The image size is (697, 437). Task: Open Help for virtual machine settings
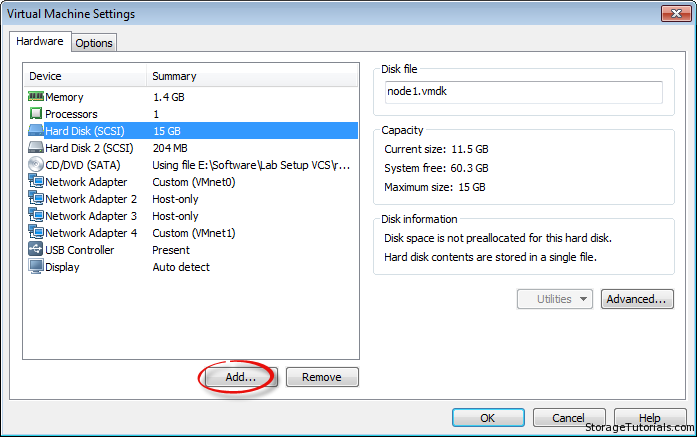(x=650, y=418)
